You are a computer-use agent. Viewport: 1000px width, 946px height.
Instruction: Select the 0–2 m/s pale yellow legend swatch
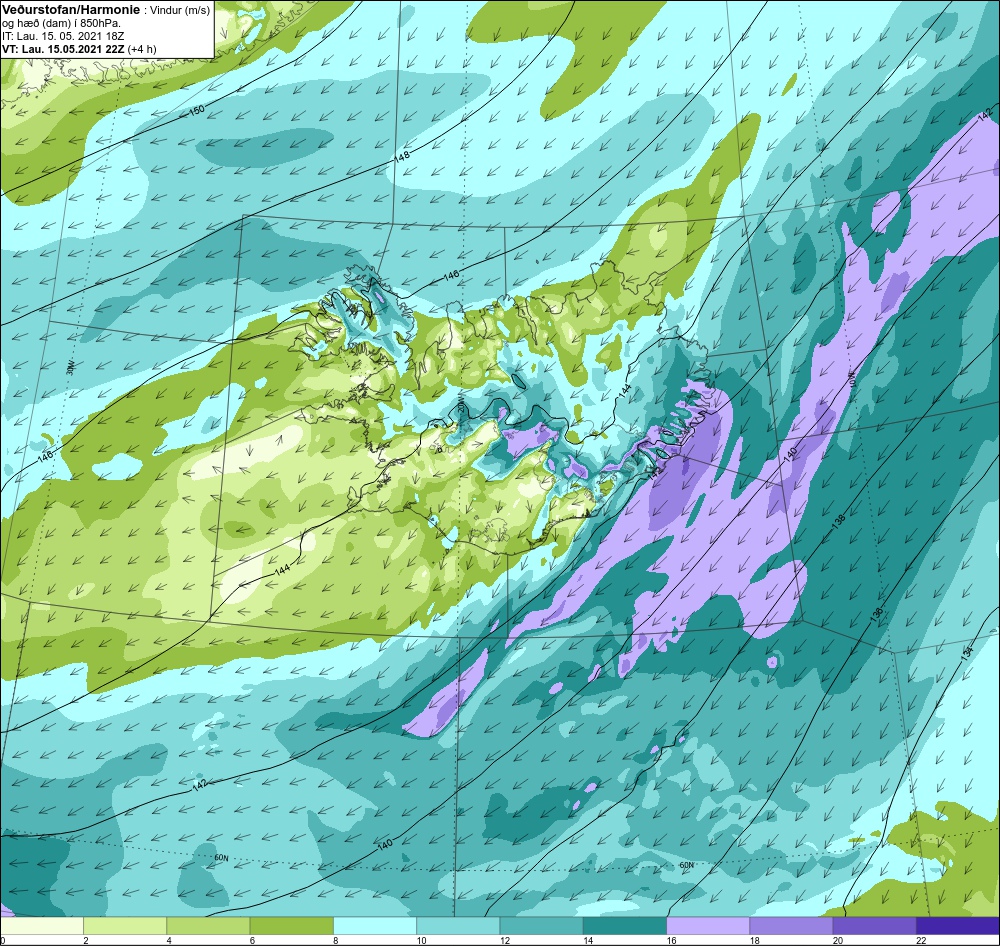[41, 925]
